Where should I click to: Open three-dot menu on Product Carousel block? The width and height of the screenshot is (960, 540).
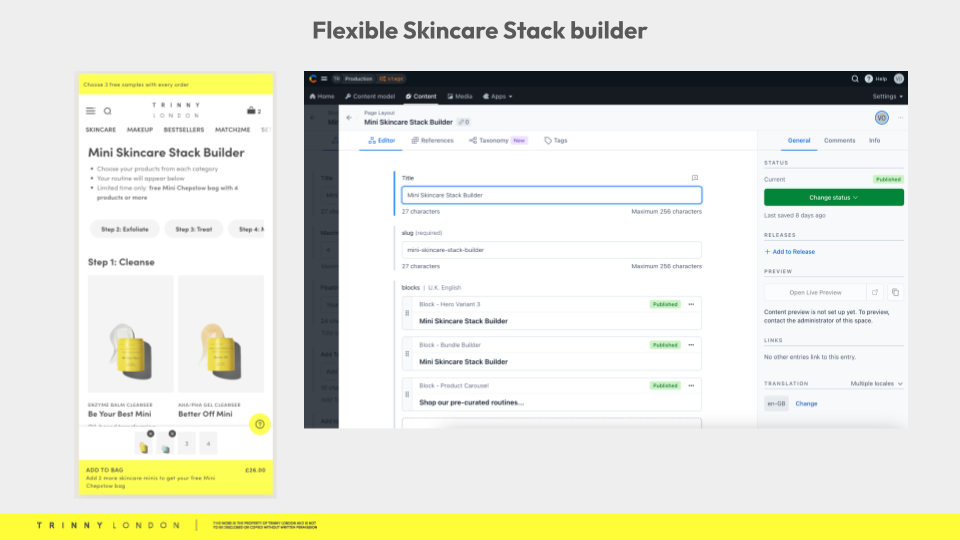[691, 386]
